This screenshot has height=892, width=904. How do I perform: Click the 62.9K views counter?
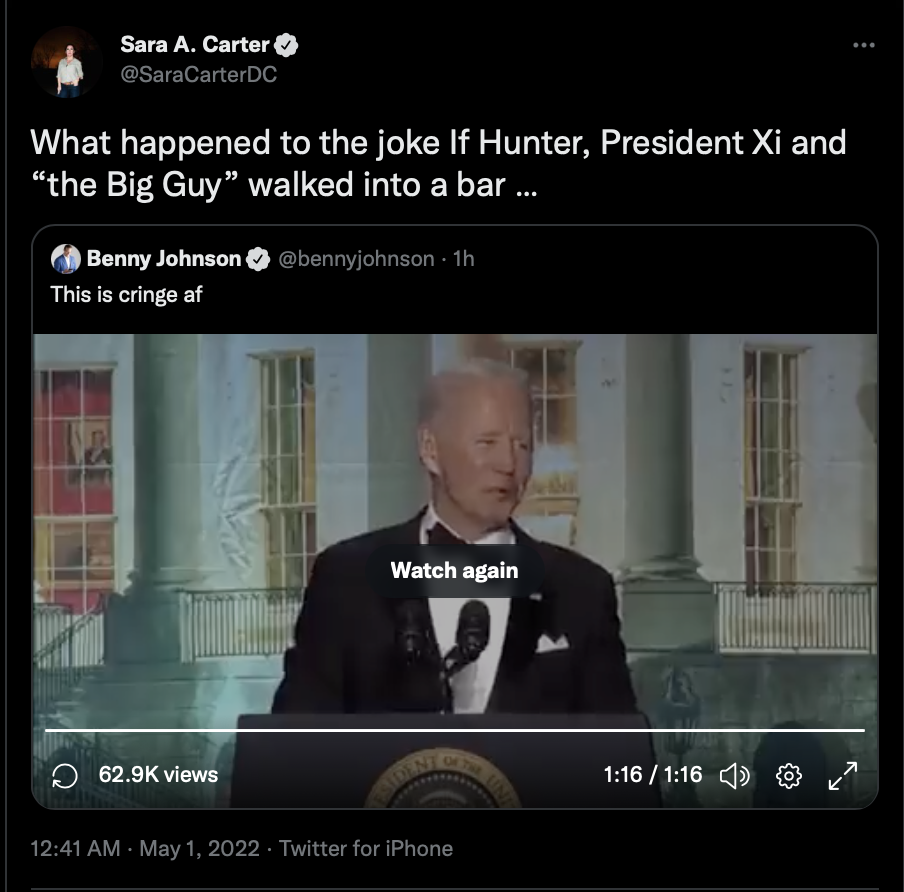(x=159, y=775)
